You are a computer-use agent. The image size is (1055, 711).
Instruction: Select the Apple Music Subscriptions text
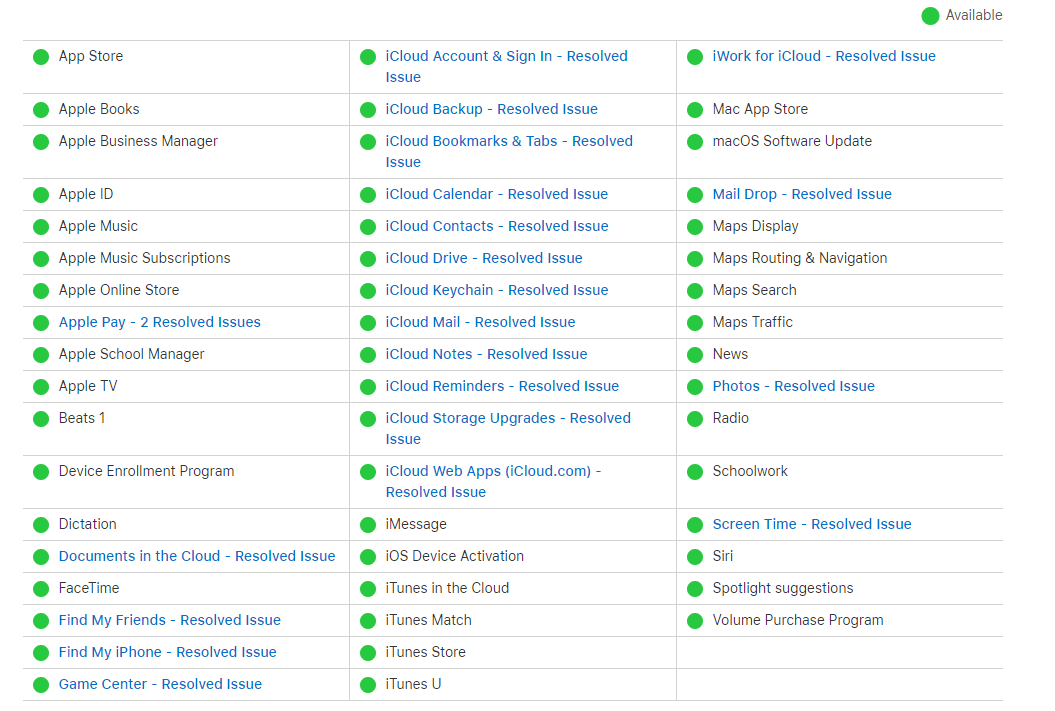pyautogui.click(x=144, y=258)
